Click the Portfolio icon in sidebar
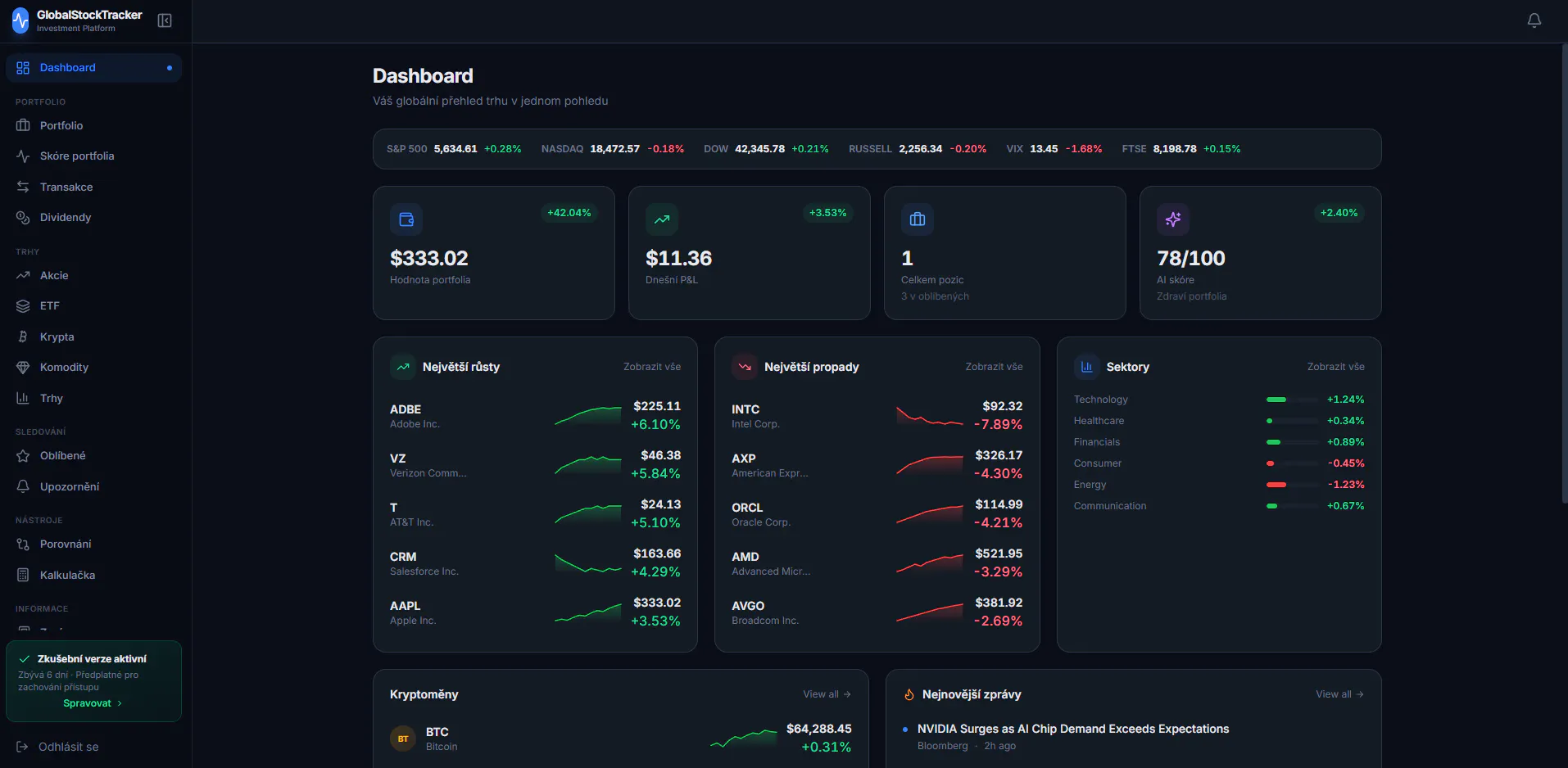1568x768 pixels. pyautogui.click(x=23, y=125)
